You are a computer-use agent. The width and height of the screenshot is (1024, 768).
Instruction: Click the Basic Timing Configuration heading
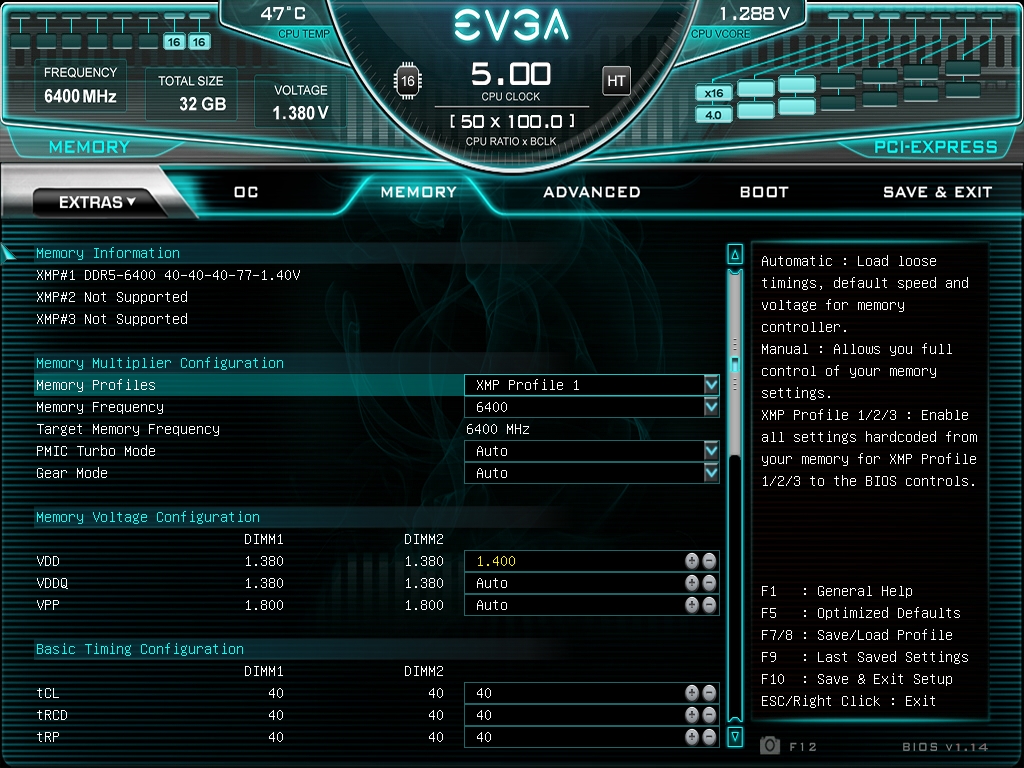click(140, 648)
